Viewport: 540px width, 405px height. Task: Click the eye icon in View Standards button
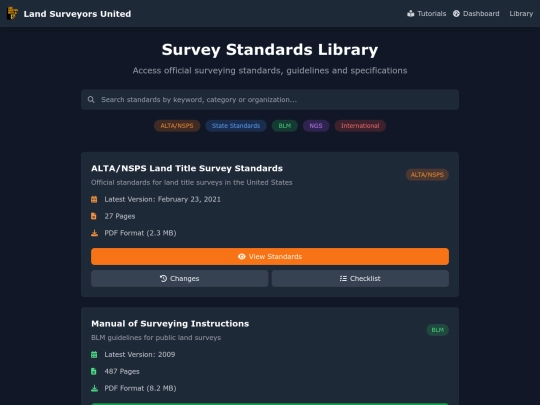coord(242,257)
